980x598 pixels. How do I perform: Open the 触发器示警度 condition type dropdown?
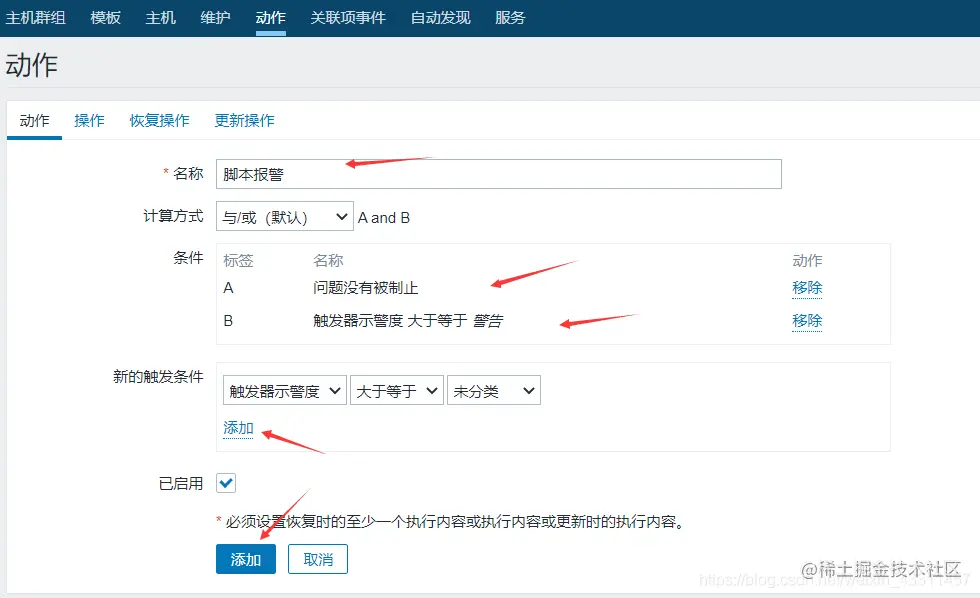click(x=284, y=391)
